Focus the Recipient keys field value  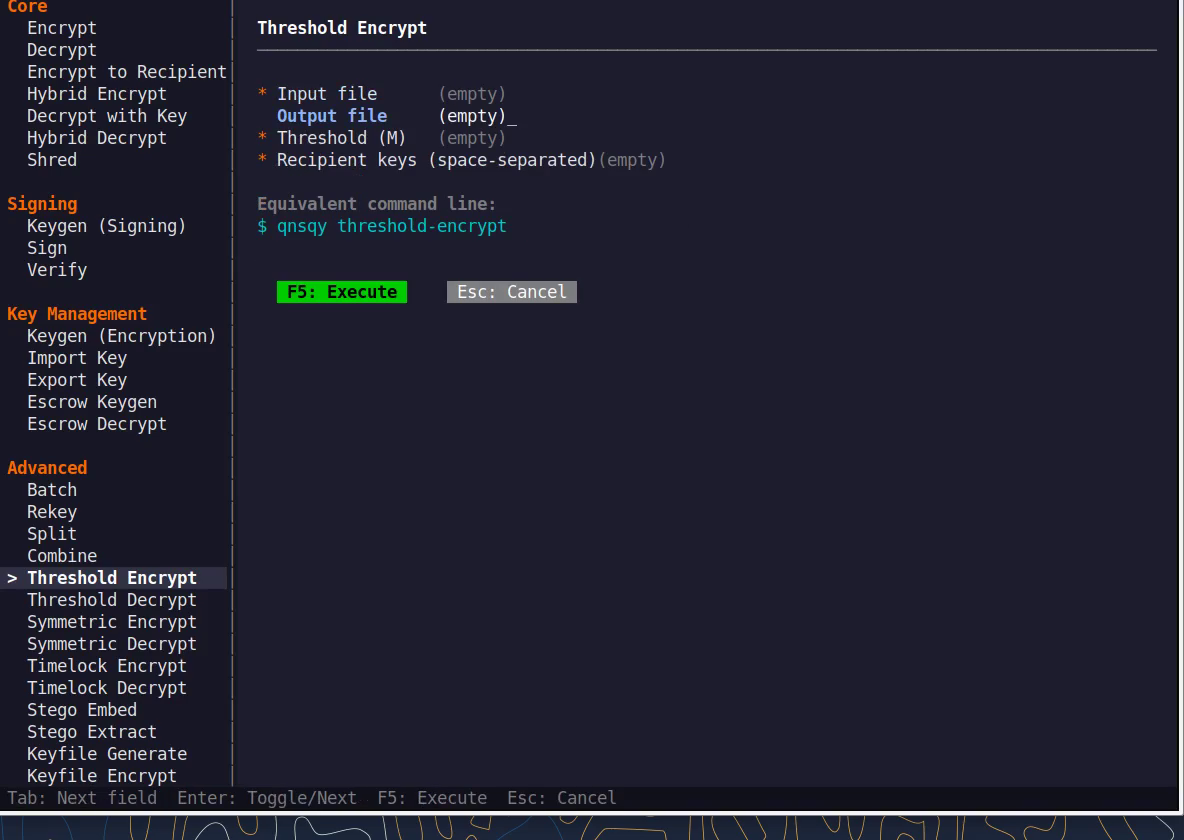point(632,159)
